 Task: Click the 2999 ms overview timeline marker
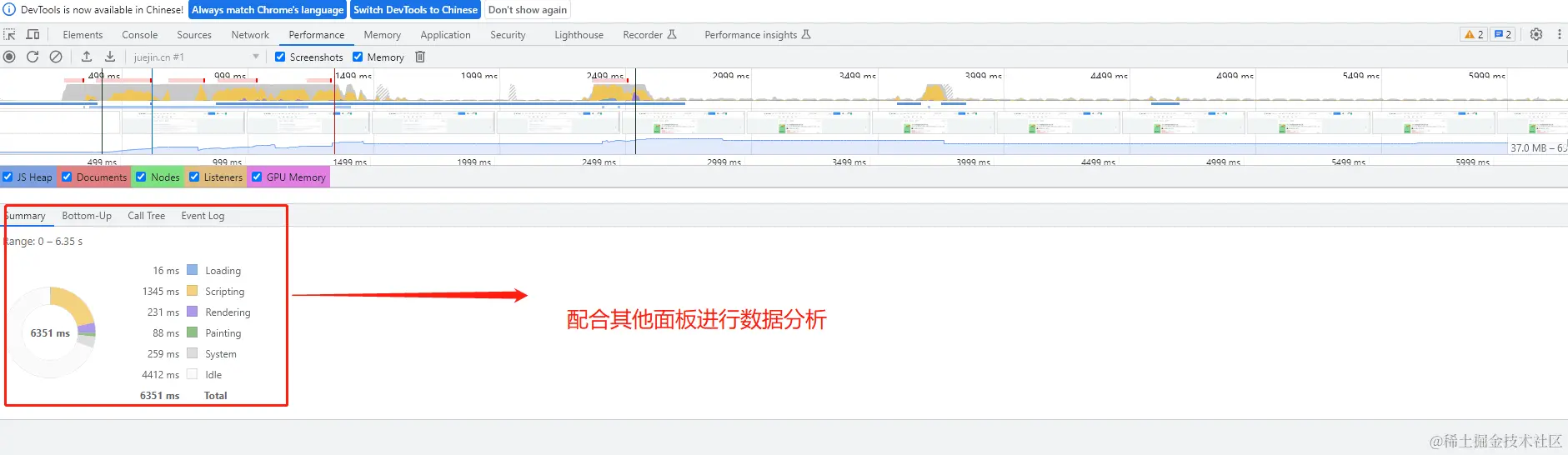click(x=730, y=76)
